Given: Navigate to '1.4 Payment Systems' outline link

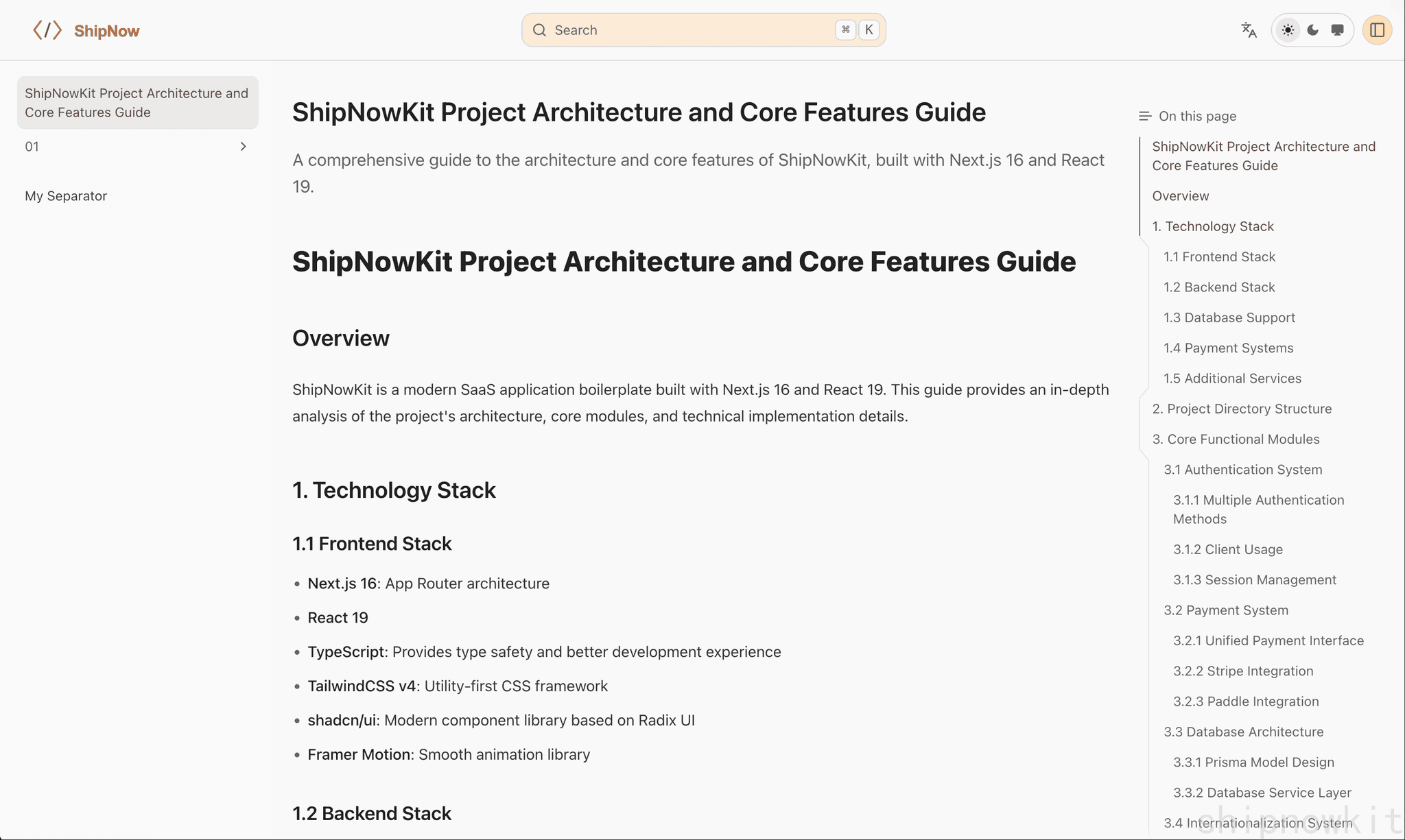Looking at the screenshot, I should tap(1227, 348).
